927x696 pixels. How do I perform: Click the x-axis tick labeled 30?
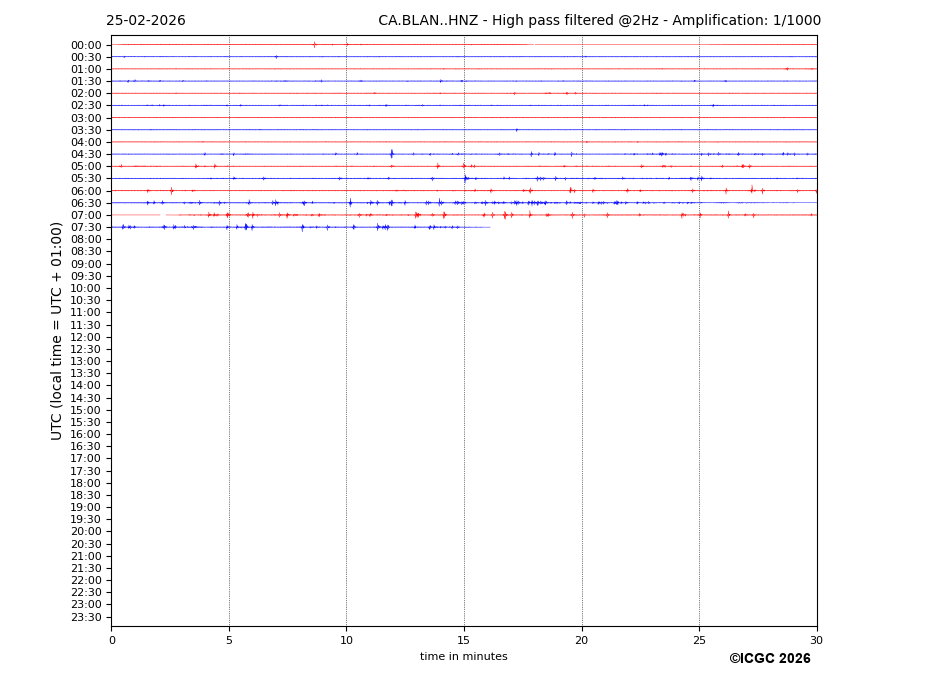coord(816,640)
